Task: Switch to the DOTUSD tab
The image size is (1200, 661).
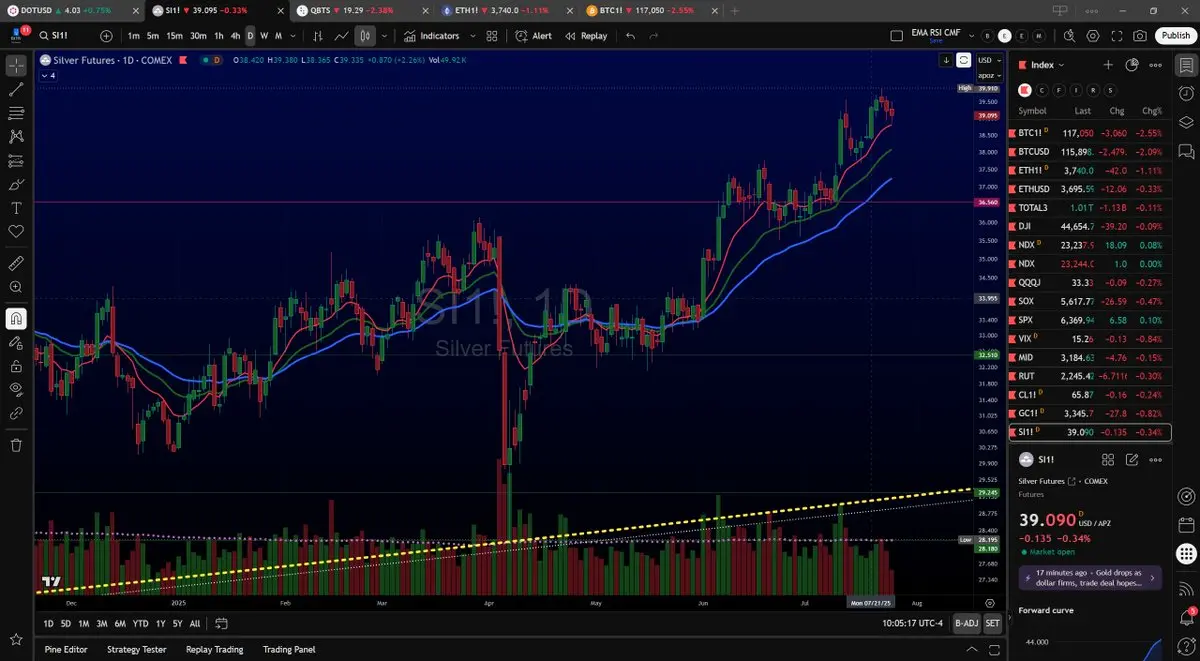Action: coord(74,10)
